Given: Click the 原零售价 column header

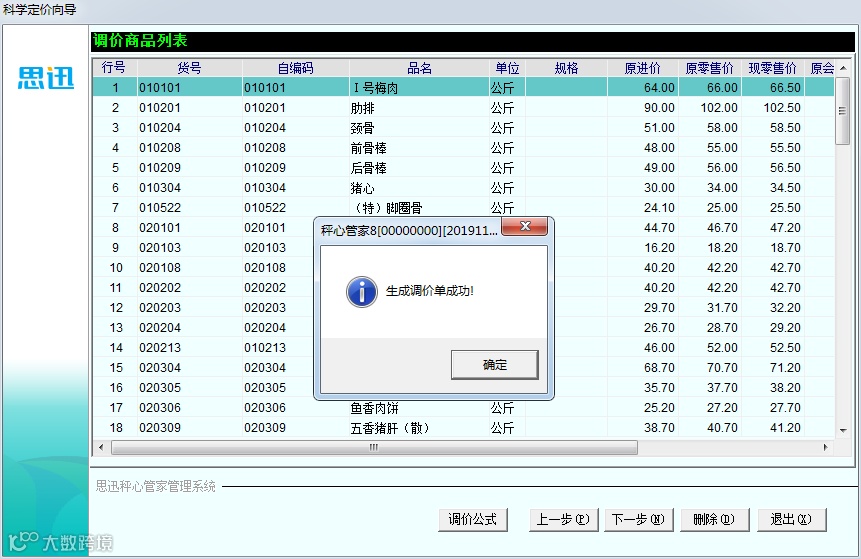Looking at the screenshot, I should [709, 68].
